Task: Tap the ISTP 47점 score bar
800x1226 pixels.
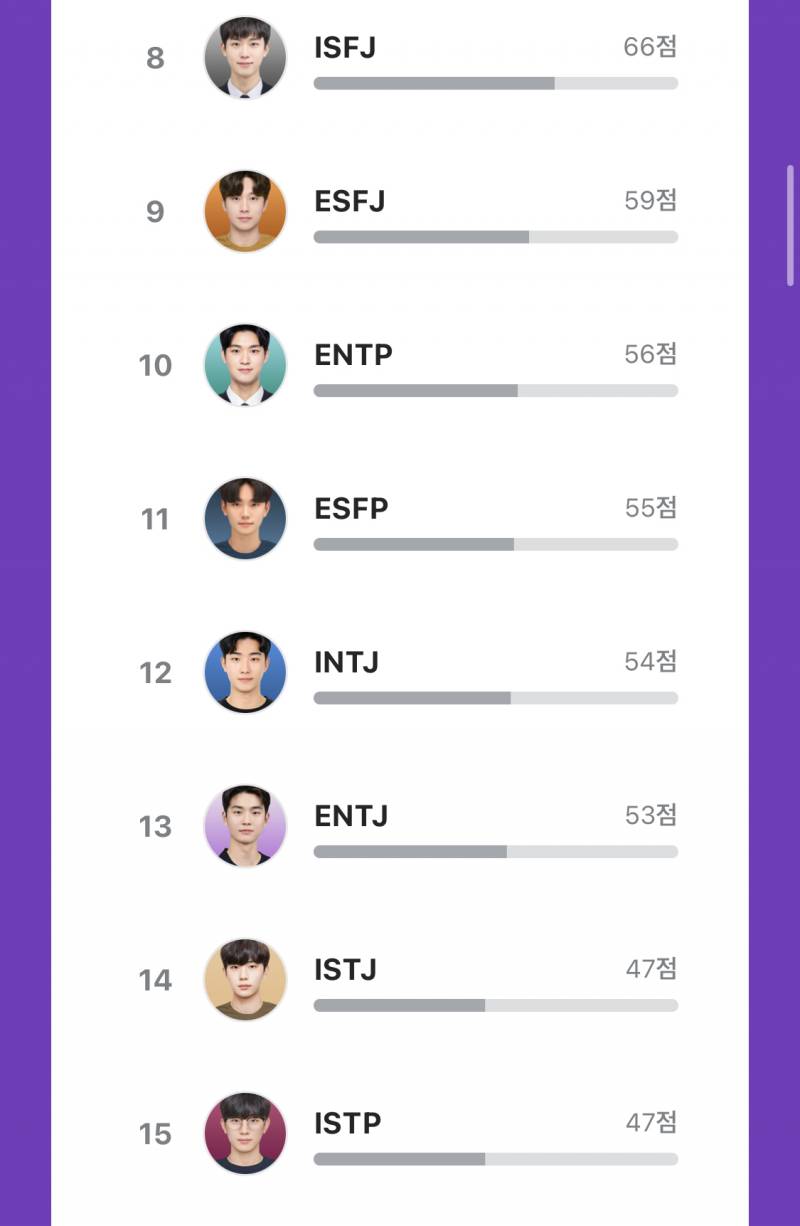Action: pos(496,1158)
